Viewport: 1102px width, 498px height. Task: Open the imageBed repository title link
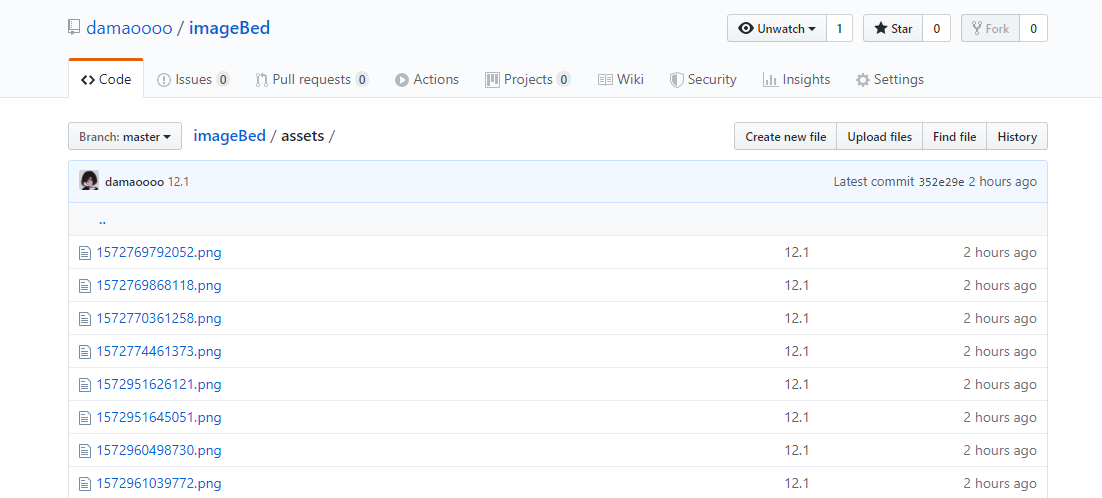(229, 28)
